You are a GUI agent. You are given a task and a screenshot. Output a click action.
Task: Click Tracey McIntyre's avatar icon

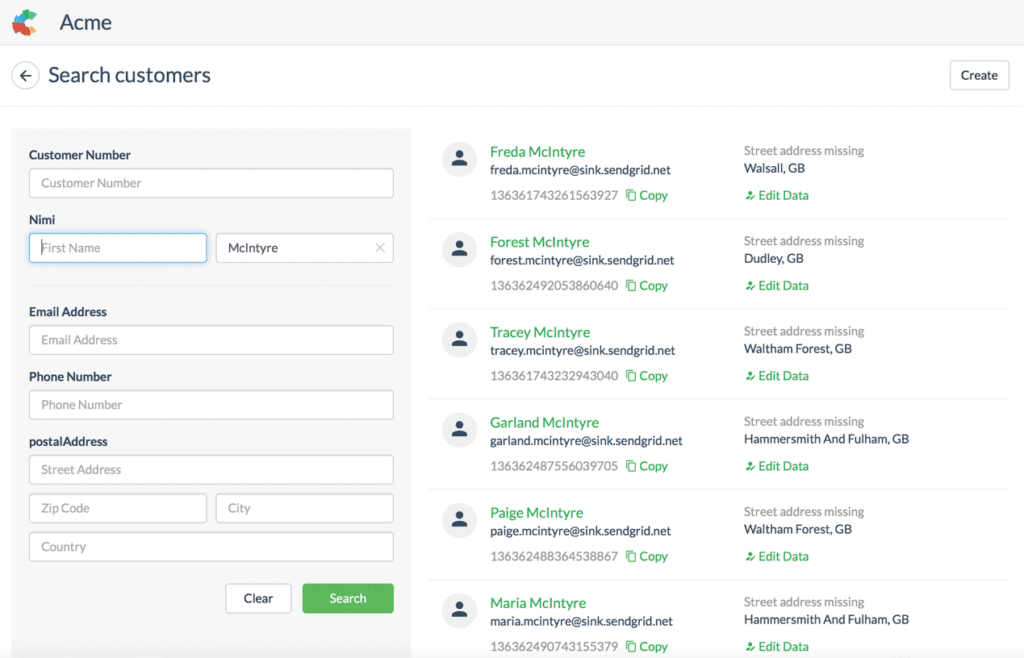[459, 339]
